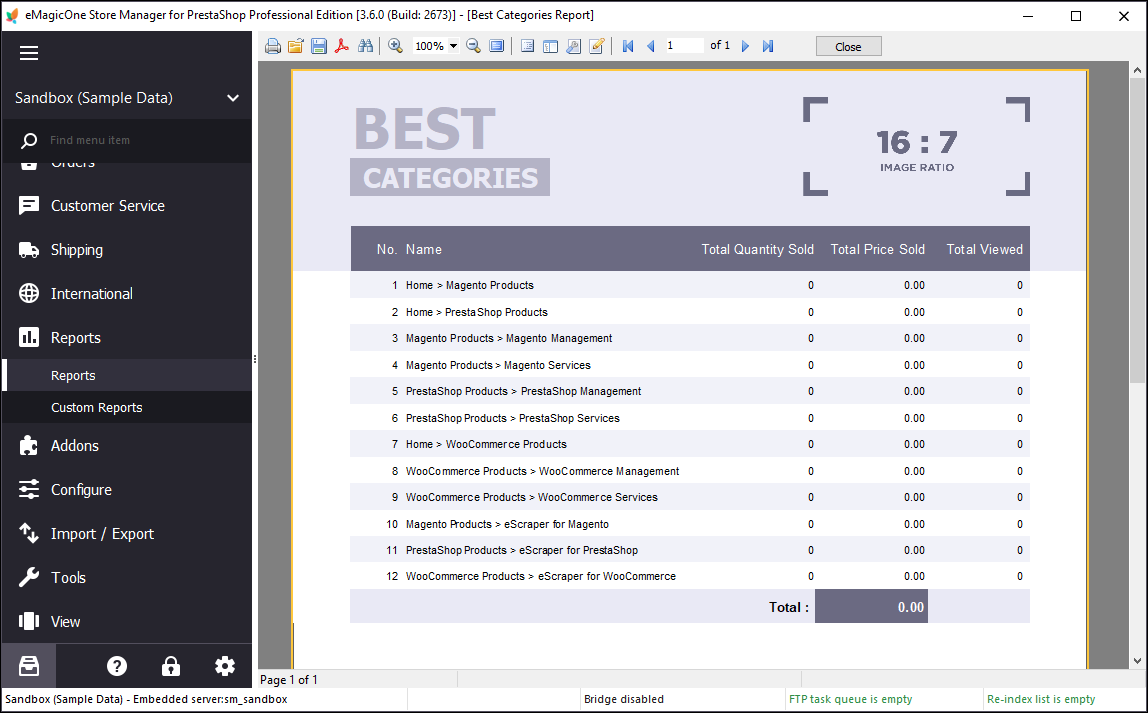This screenshot has height=713, width=1148.
Task: Click the 'Total Viewed' column header
Action: point(984,249)
